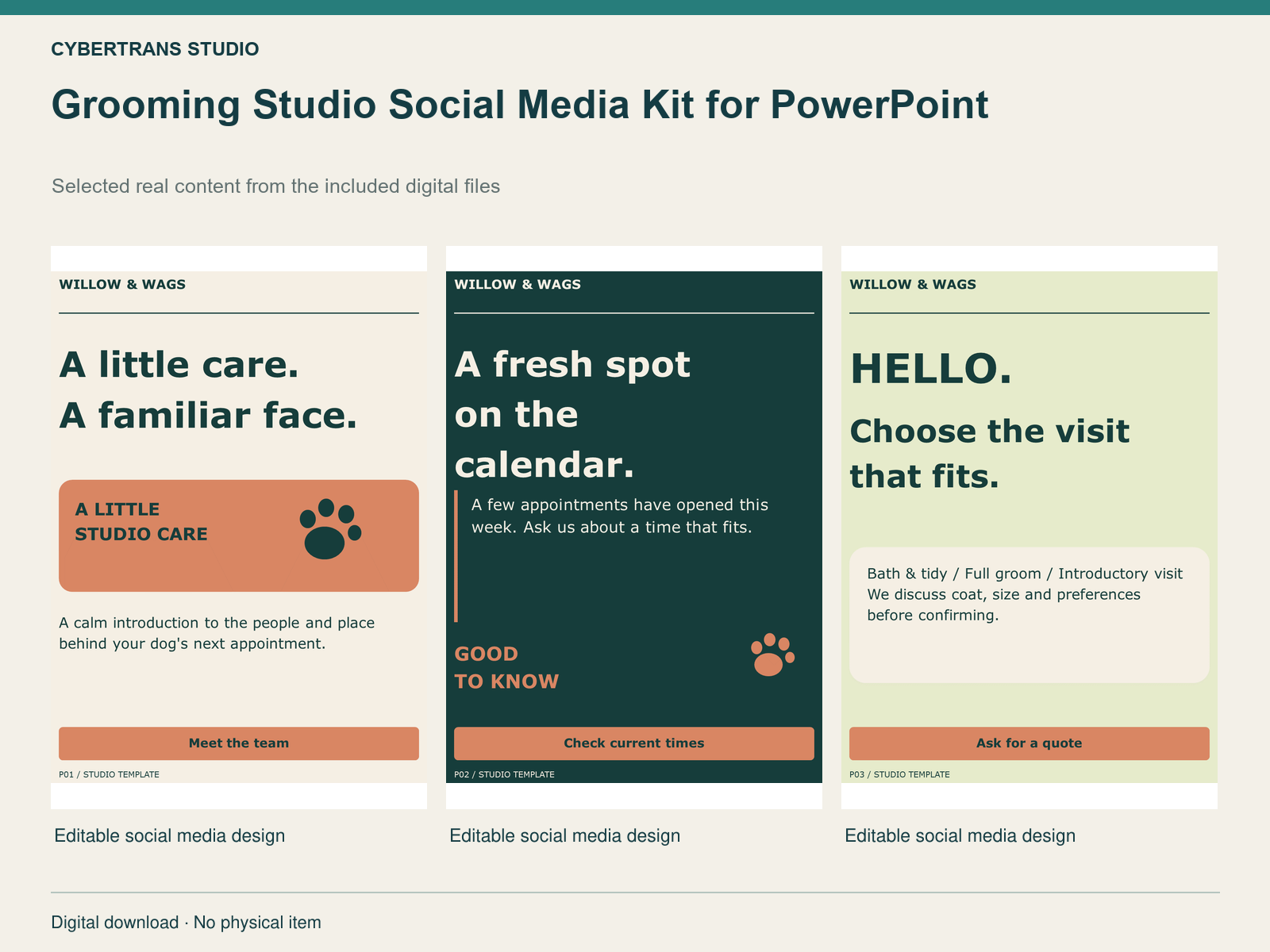Viewport: 1270px width, 952px height.
Task: Click the orange paw icon beside Good to Know
Action: click(x=772, y=654)
